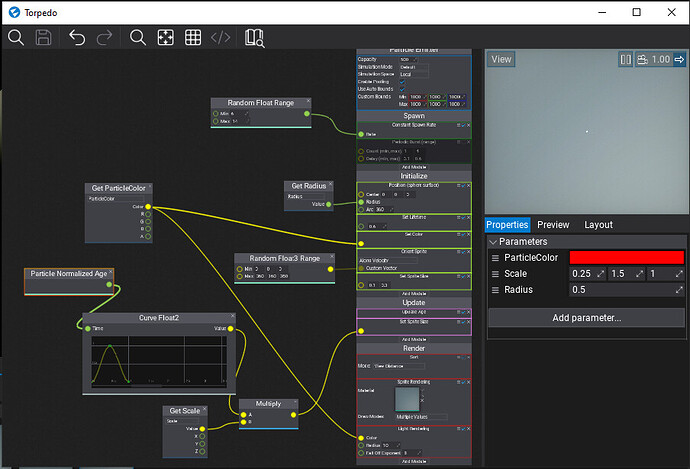Switch to the Preview tab
Screen dimensions: 690x469
point(553,225)
